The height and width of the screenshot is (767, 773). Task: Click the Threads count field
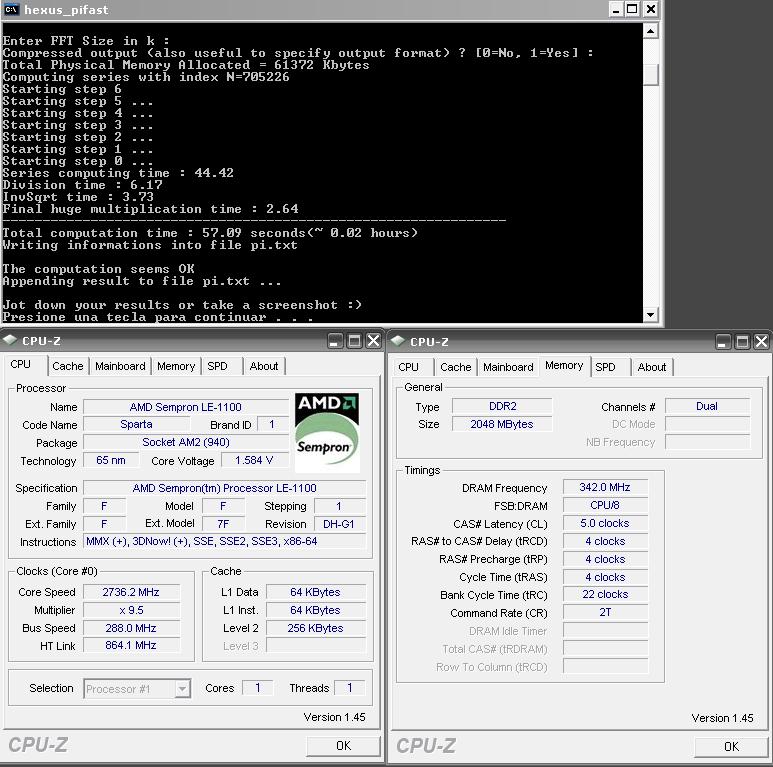tap(350, 688)
